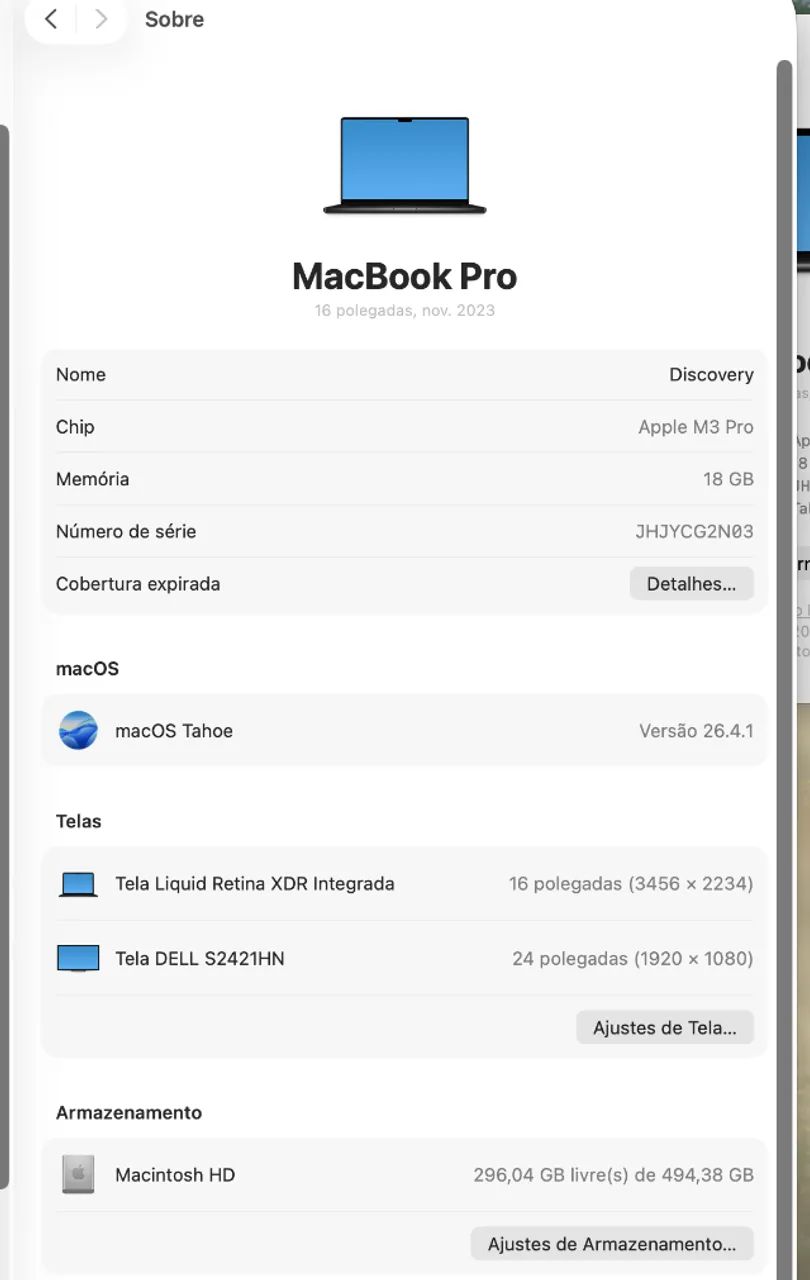This screenshot has width=810, height=1280.
Task: Click the Armazenamento section header
Action: click(129, 1113)
